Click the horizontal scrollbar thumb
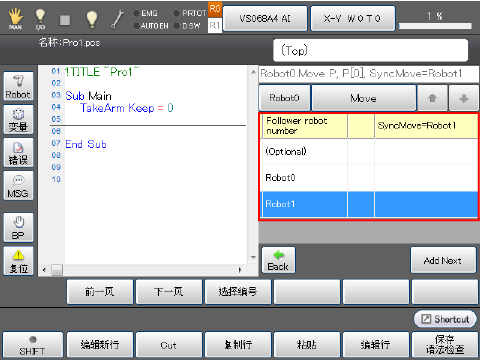The height and width of the screenshot is (360, 480). point(57,270)
